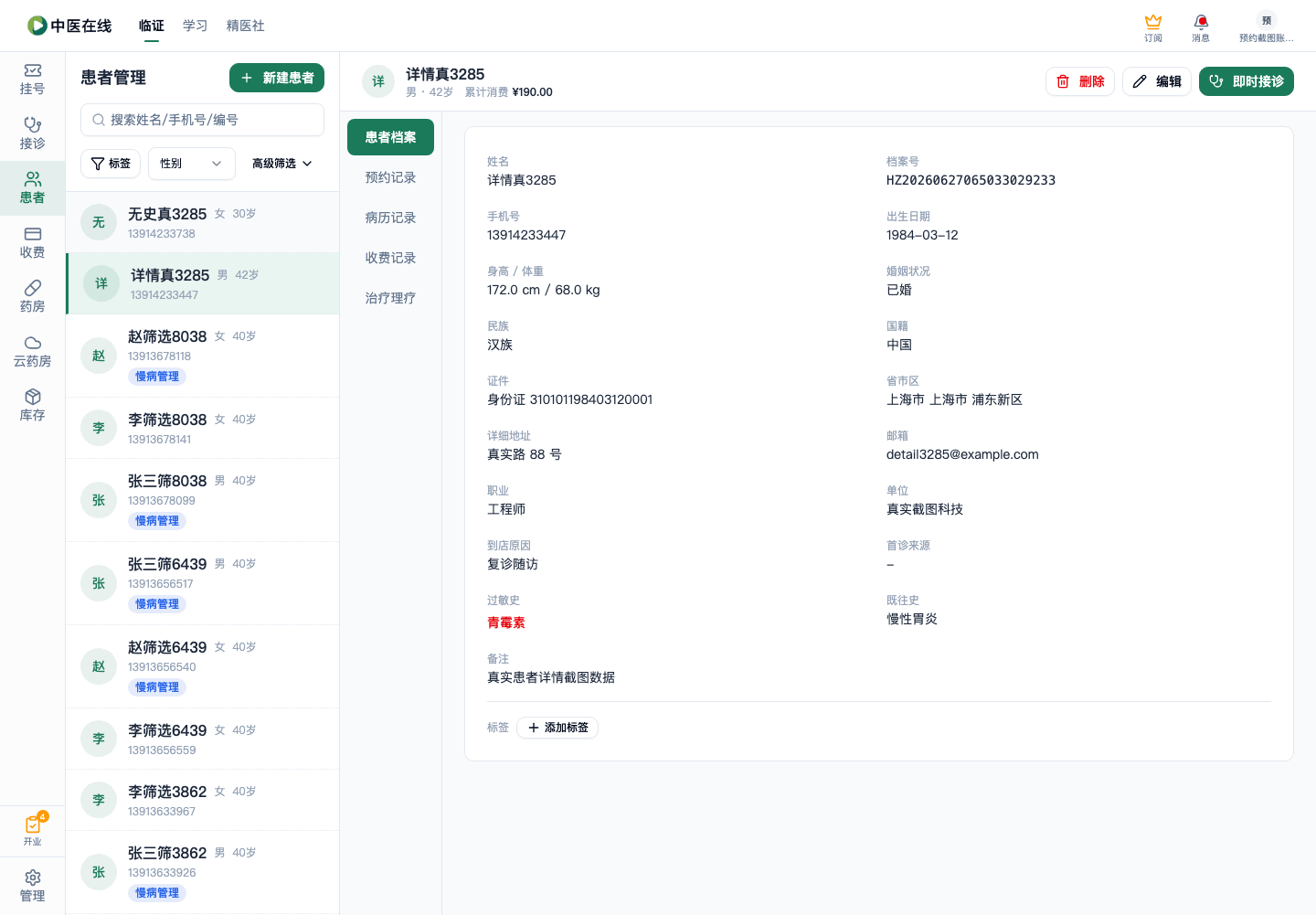This screenshot has height=915, width=1316.
Task: Click avatar of 李筛选8038
Action: pyautogui.click(x=99, y=428)
